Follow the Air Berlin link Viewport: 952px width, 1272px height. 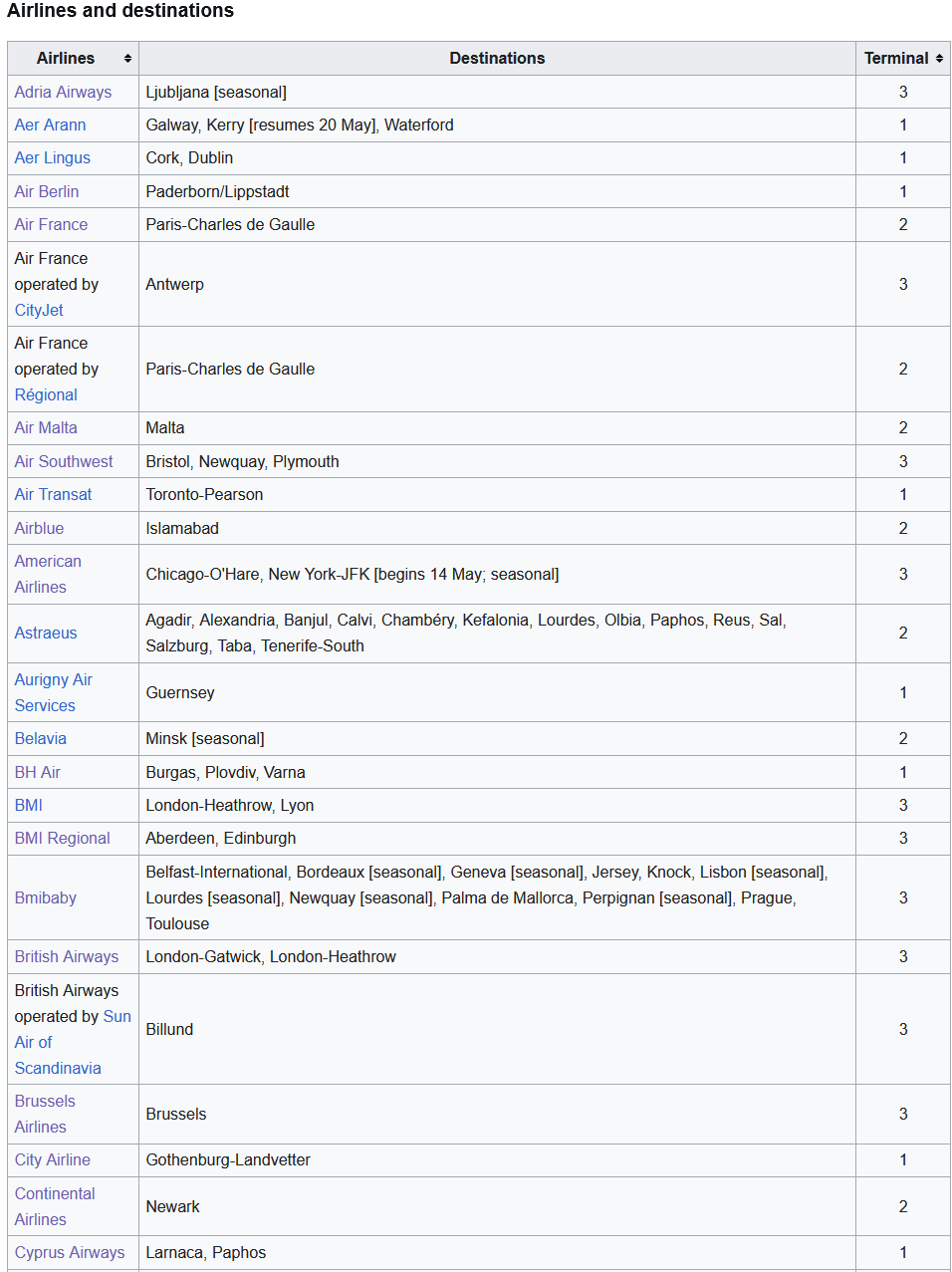pos(46,191)
